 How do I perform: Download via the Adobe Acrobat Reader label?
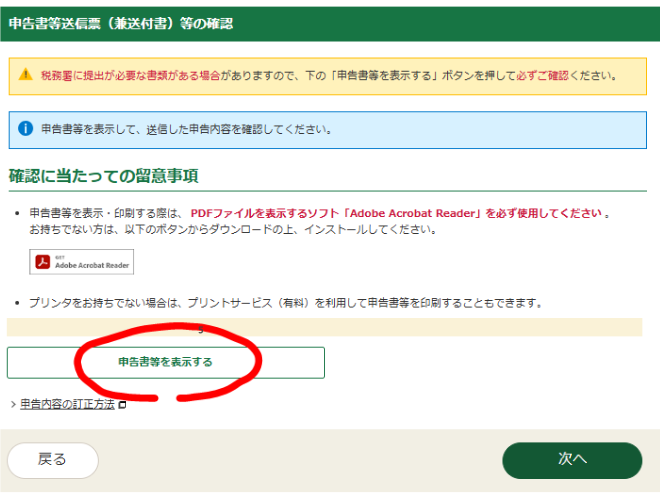pos(93,264)
